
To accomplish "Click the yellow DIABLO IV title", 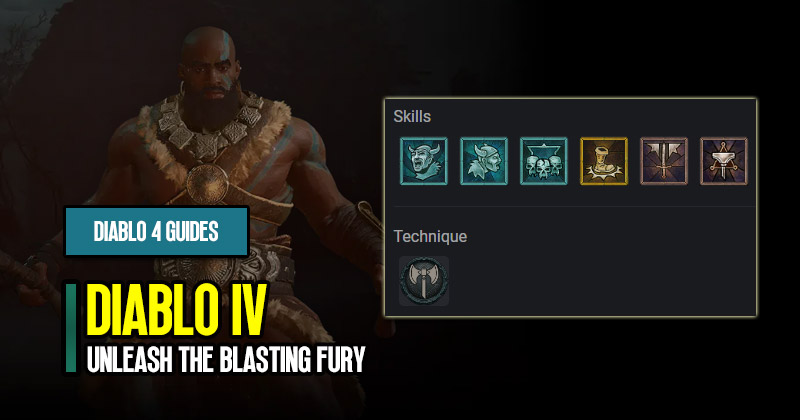I will pyautogui.click(x=177, y=309).
